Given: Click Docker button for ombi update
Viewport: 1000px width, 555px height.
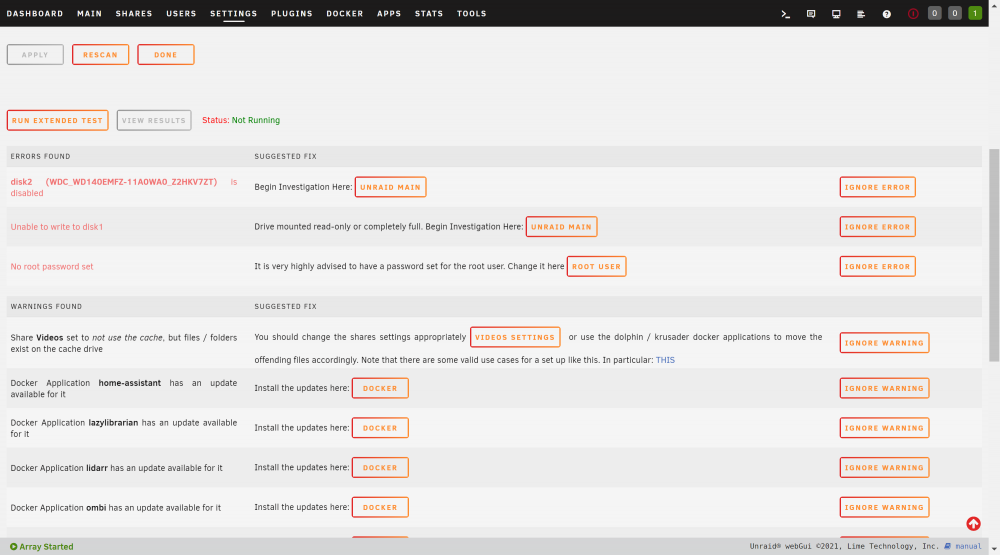Looking at the screenshot, I should tap(380, 507).
